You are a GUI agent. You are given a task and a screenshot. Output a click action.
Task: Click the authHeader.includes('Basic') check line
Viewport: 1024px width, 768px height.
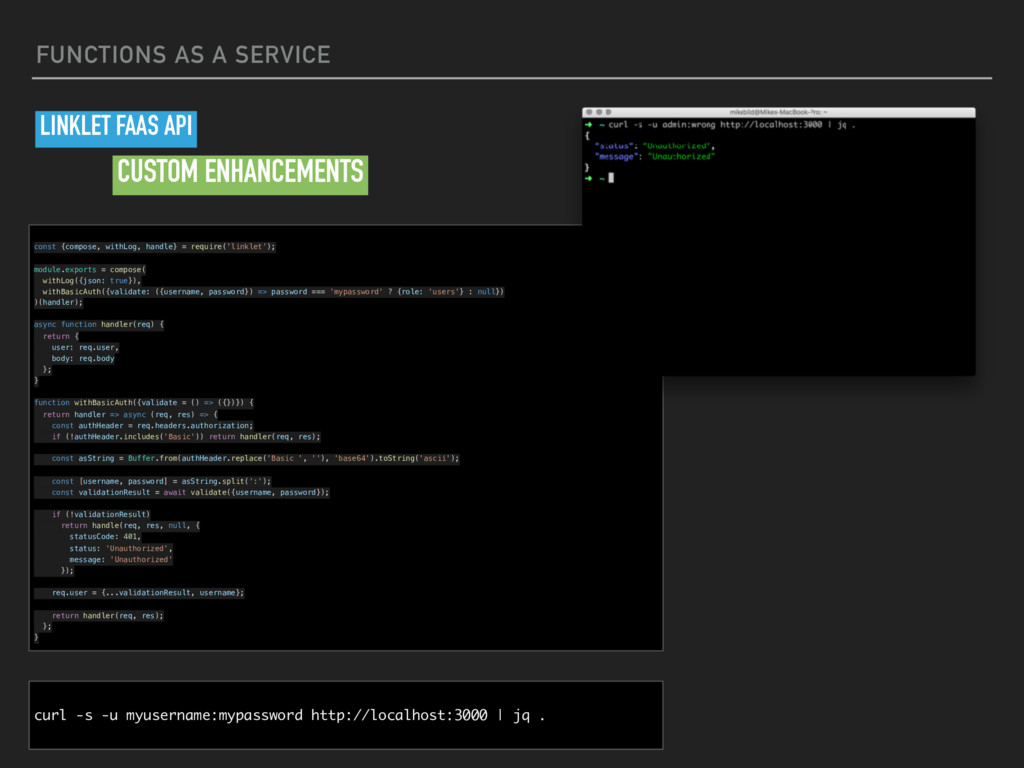pyautogui.click(x=186, y=437)
